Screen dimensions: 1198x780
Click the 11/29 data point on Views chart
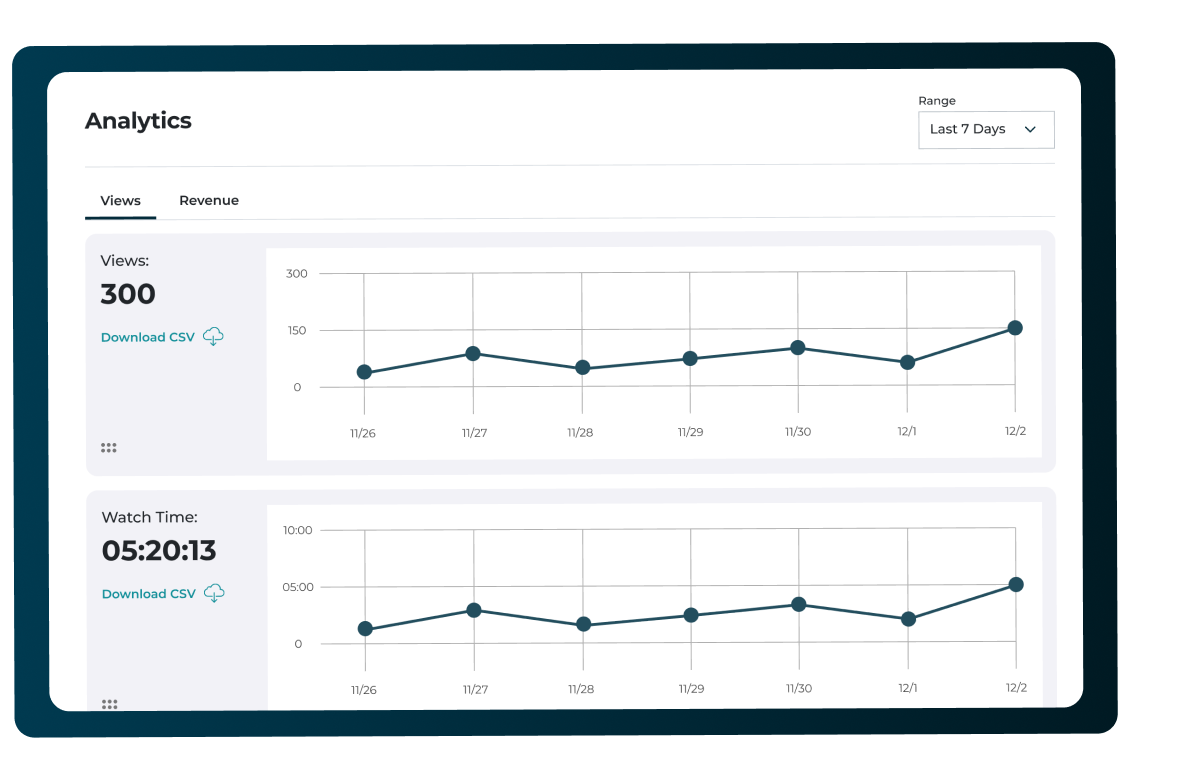point(690,358)
